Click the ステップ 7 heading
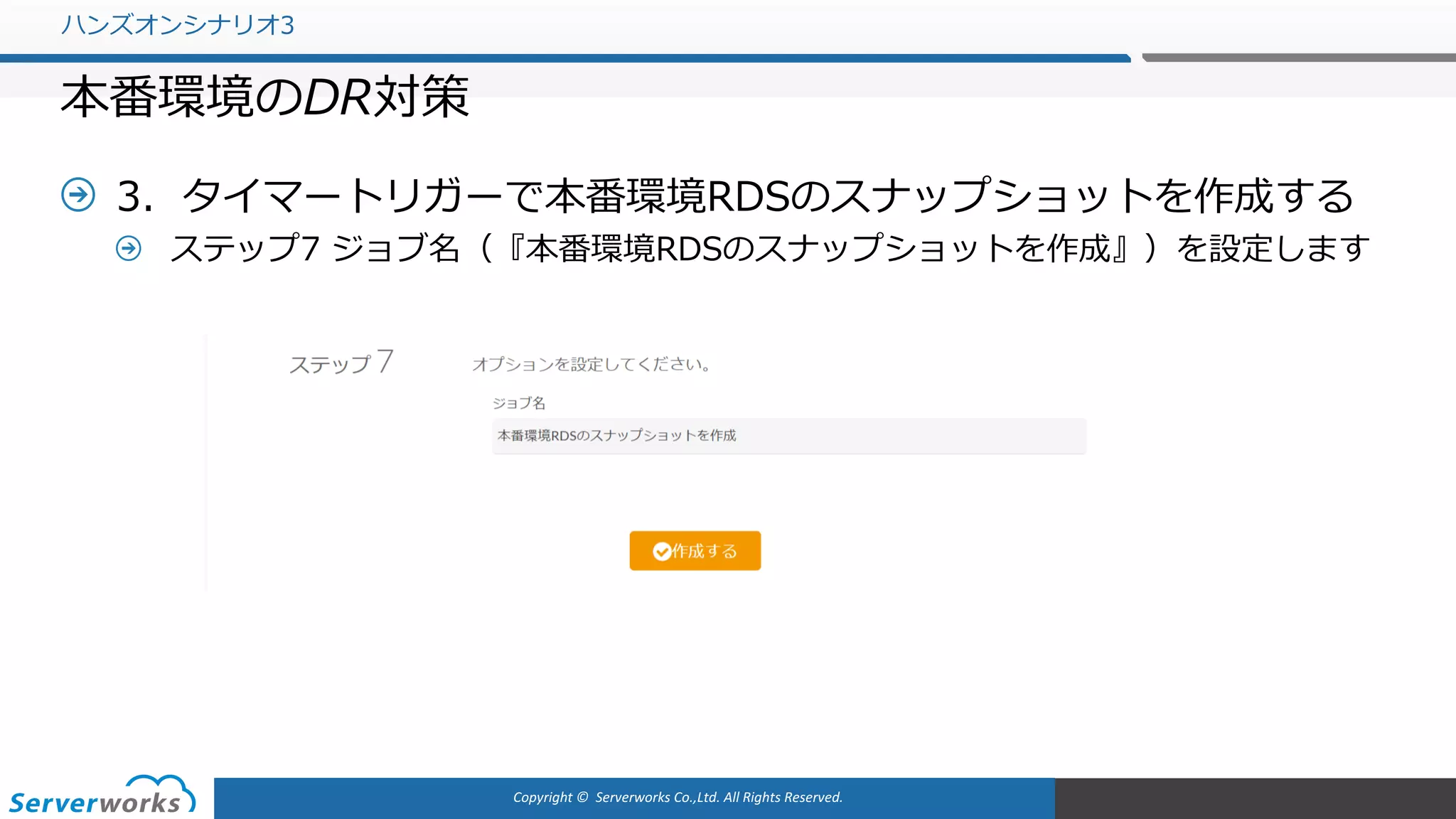The image size is (1456, 819). pos(341,363)
